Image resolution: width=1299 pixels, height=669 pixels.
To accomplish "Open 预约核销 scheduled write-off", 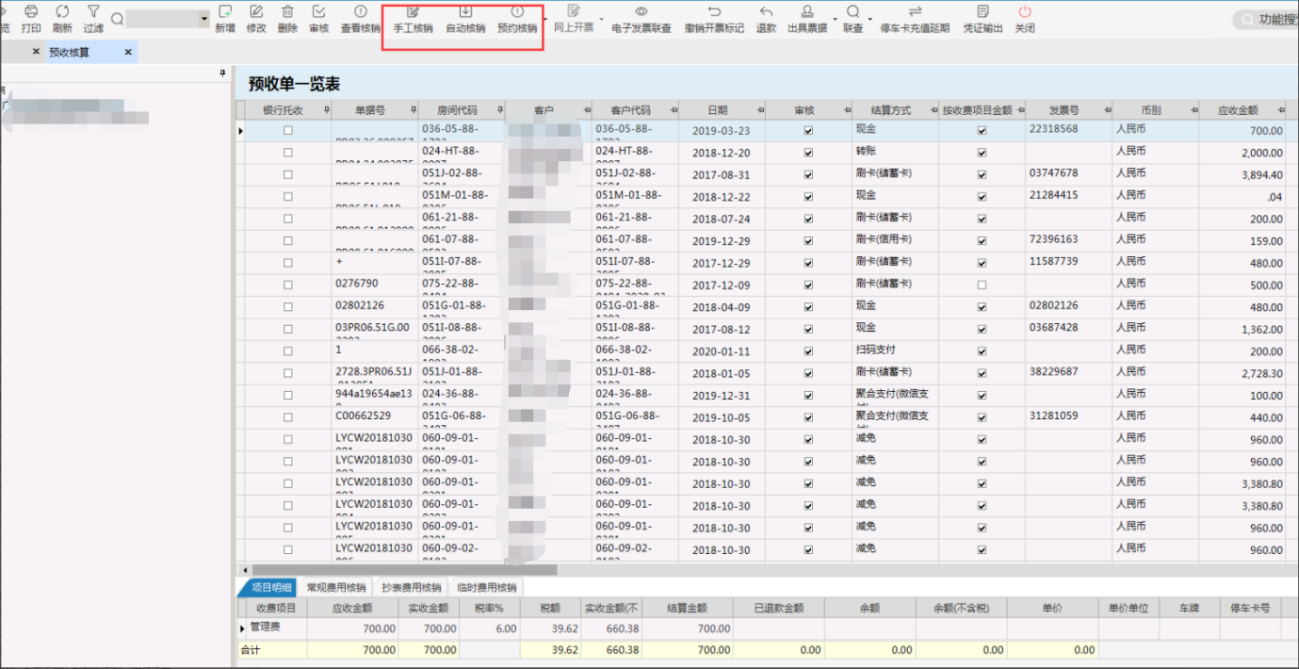I will pyautogui.click(x=517, y=19).
